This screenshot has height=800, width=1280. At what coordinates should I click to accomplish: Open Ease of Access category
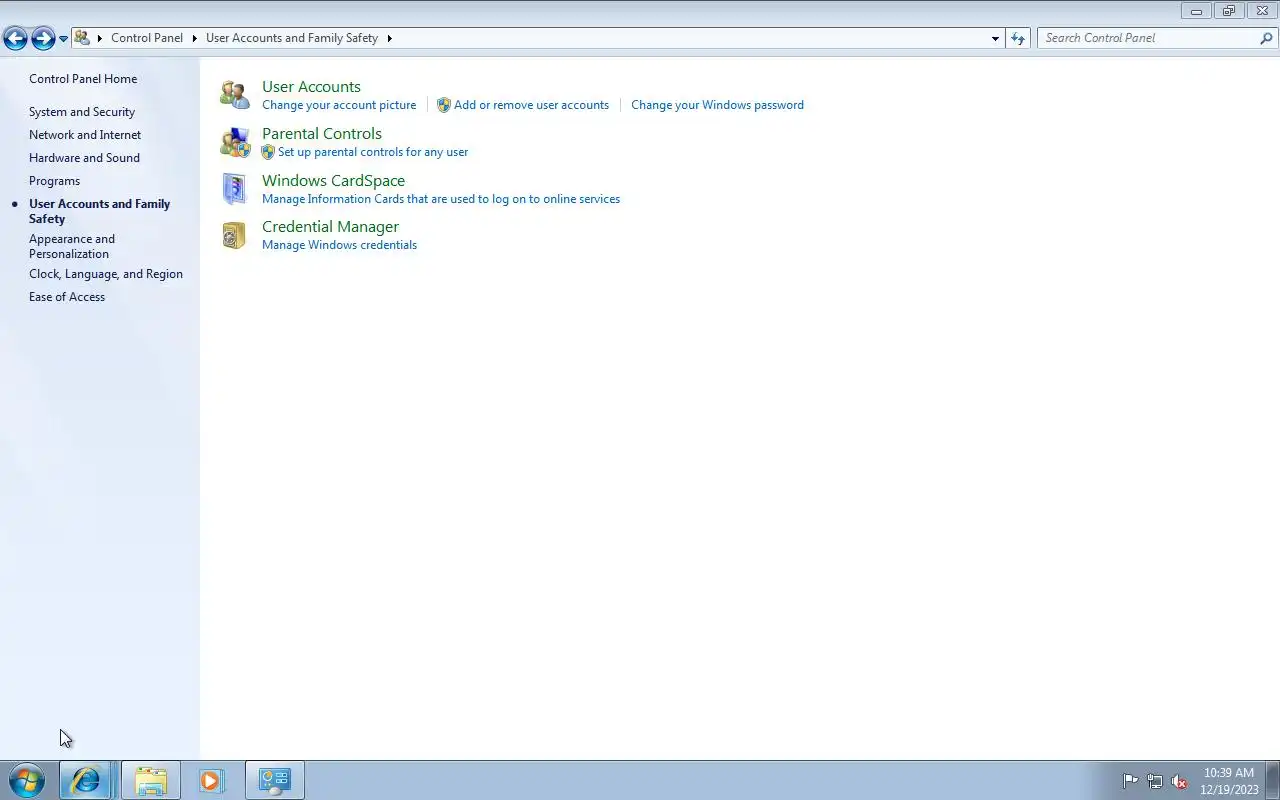(x=67, y=297)
